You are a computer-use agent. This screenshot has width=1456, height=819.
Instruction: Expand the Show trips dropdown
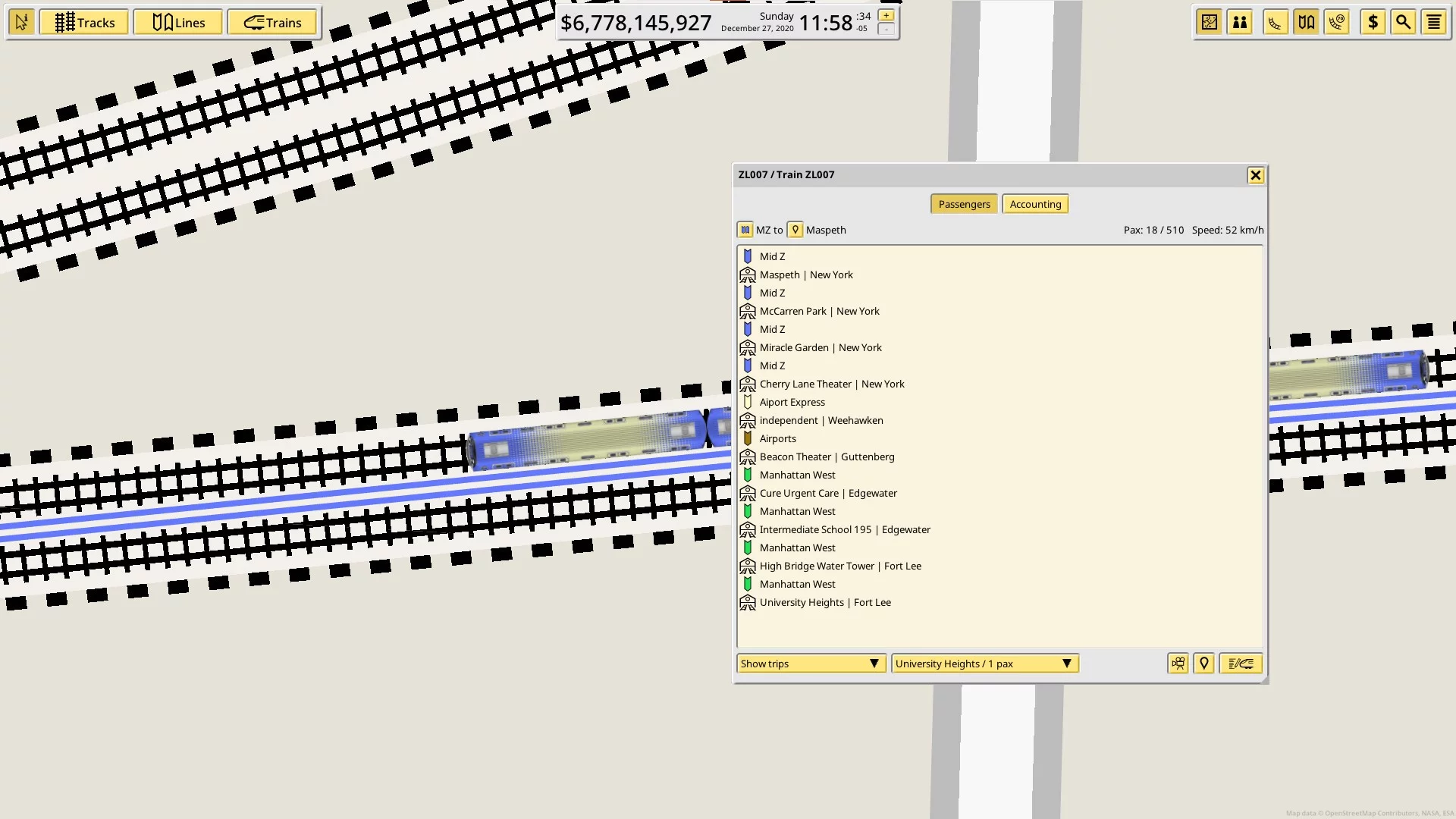pos(811,664)
